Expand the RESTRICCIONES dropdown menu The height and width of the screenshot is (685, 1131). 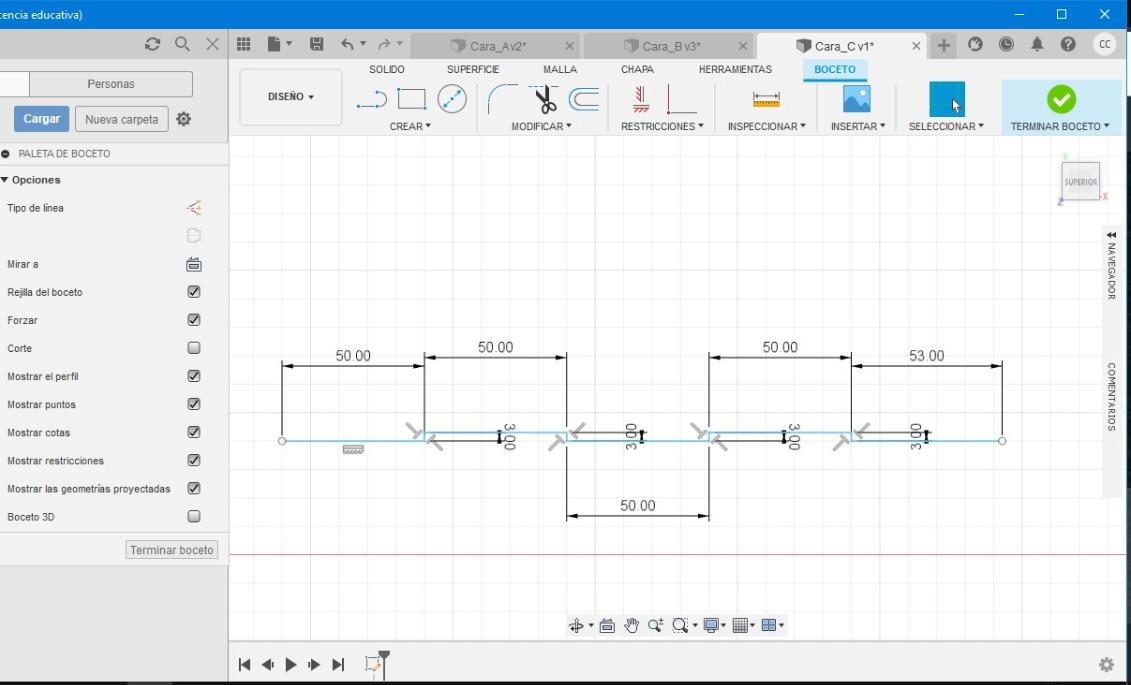pyautogui.click(x=662, y=126)
